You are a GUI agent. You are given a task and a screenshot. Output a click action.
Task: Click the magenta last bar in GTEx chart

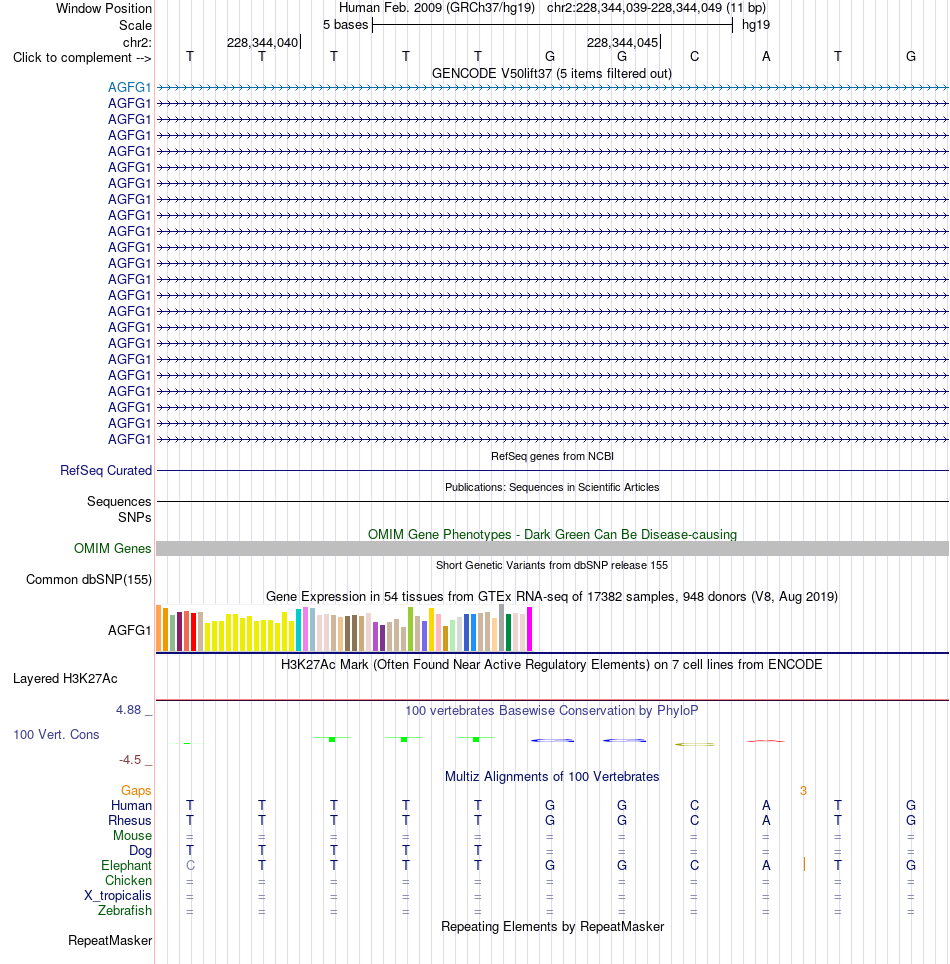pyautogui.click(x=529, y=629)
